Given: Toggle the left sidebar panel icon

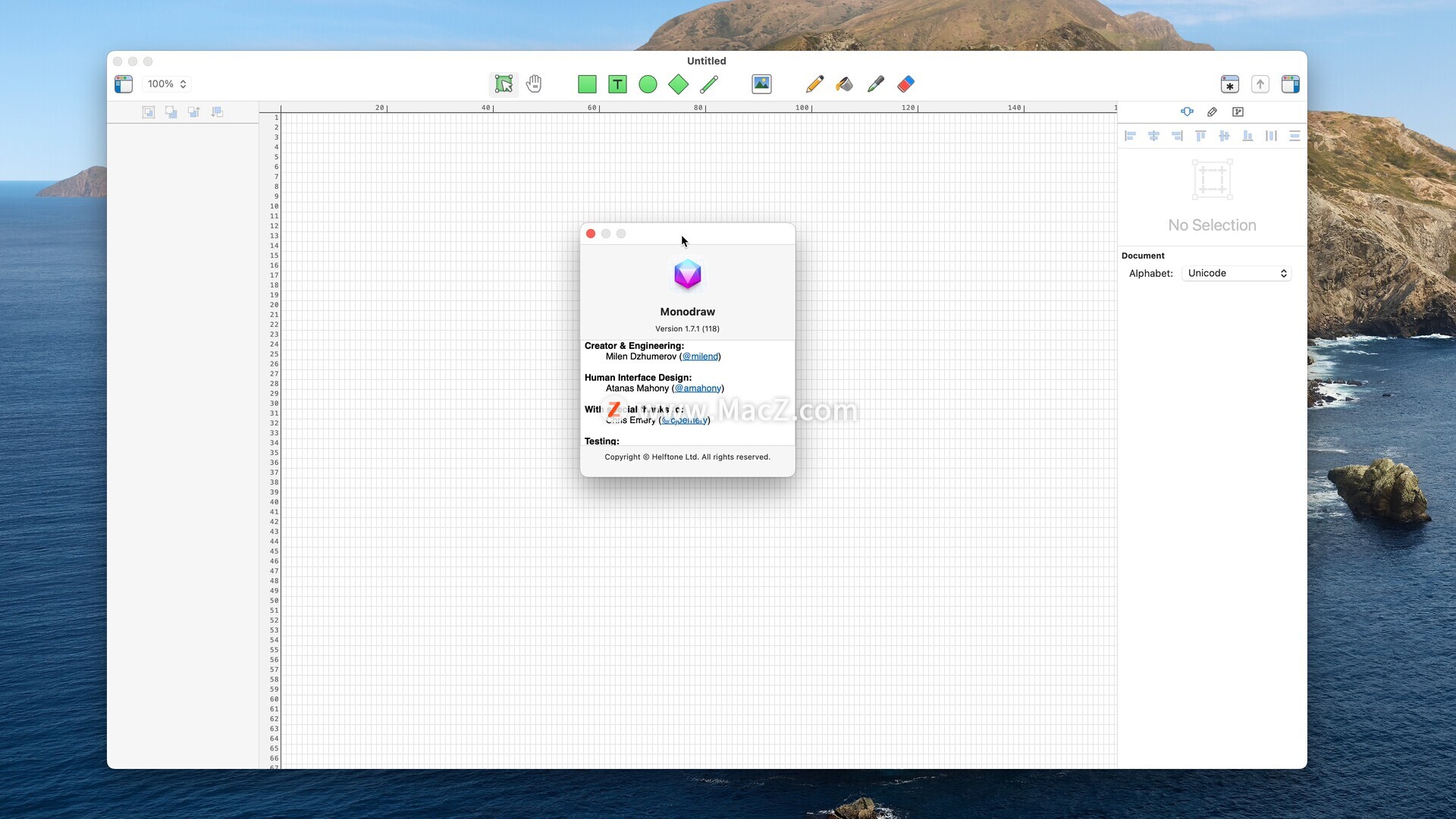Looking at the screenshot, I should click(x=124, y=84).
